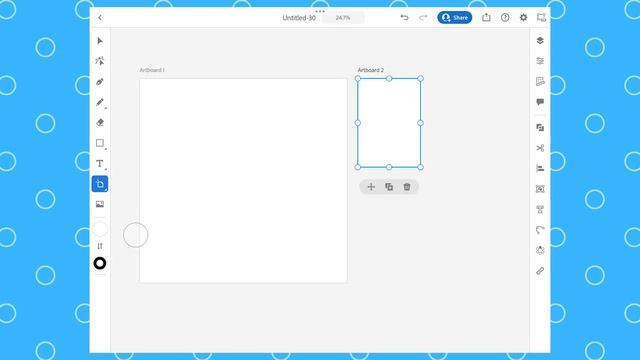Open the 24.7% zoom level field
The width and height of the screenshot is (640, 360).
pos(343,18)
